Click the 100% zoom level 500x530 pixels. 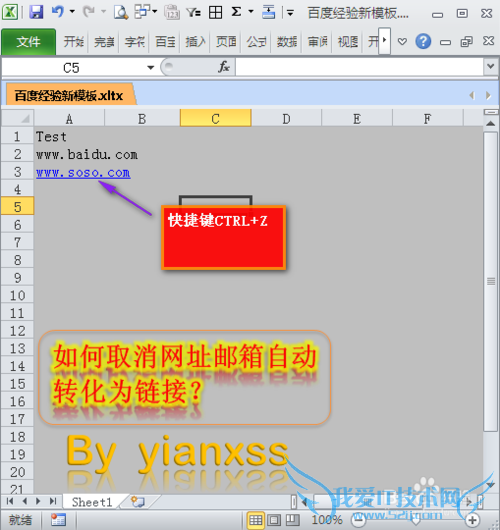click(x=327, y=520)
